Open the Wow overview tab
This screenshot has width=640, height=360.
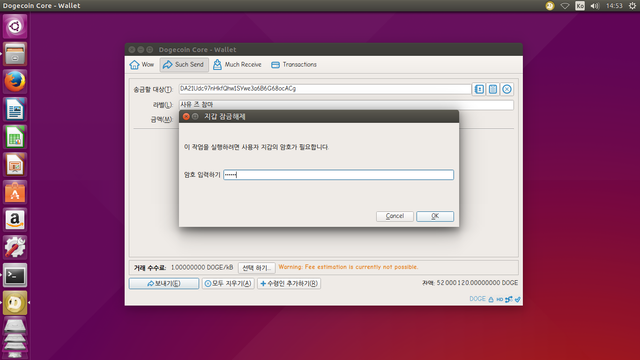pyautogui.click(x=142, y=64)
